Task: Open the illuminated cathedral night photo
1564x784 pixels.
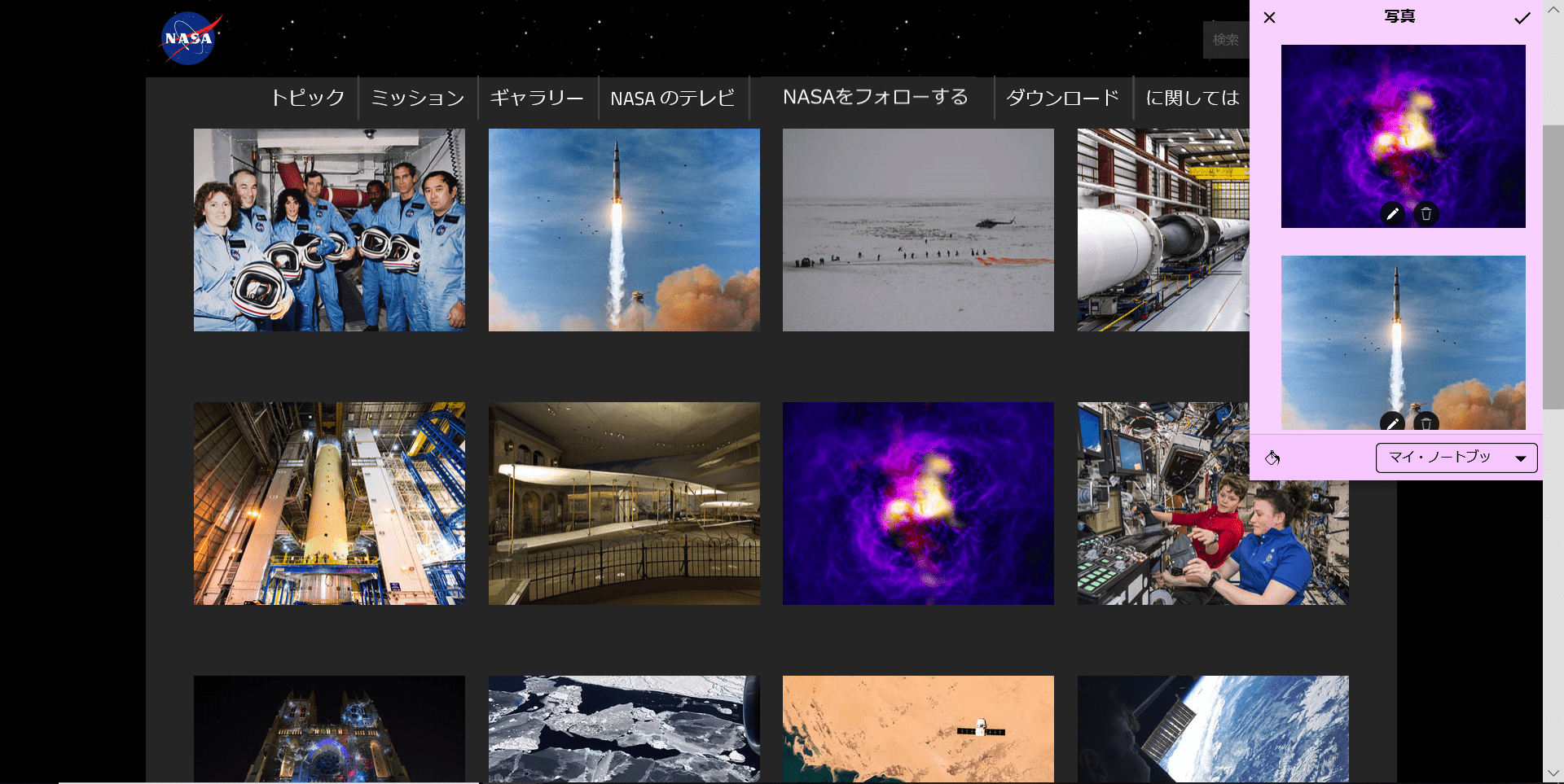Action: [x=329, y=729]
